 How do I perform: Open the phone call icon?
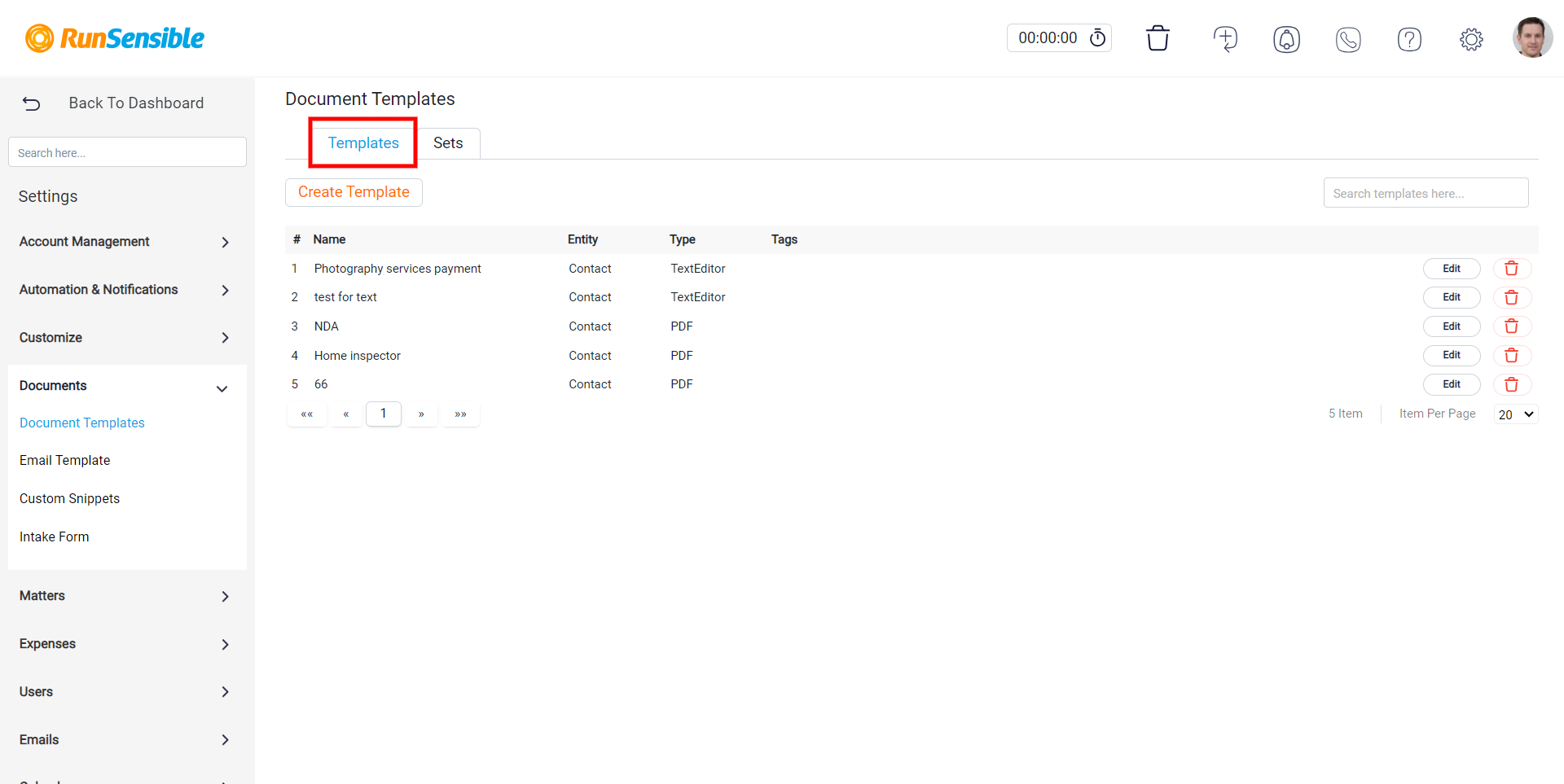pyautogui.click(x=1348, y=39)
